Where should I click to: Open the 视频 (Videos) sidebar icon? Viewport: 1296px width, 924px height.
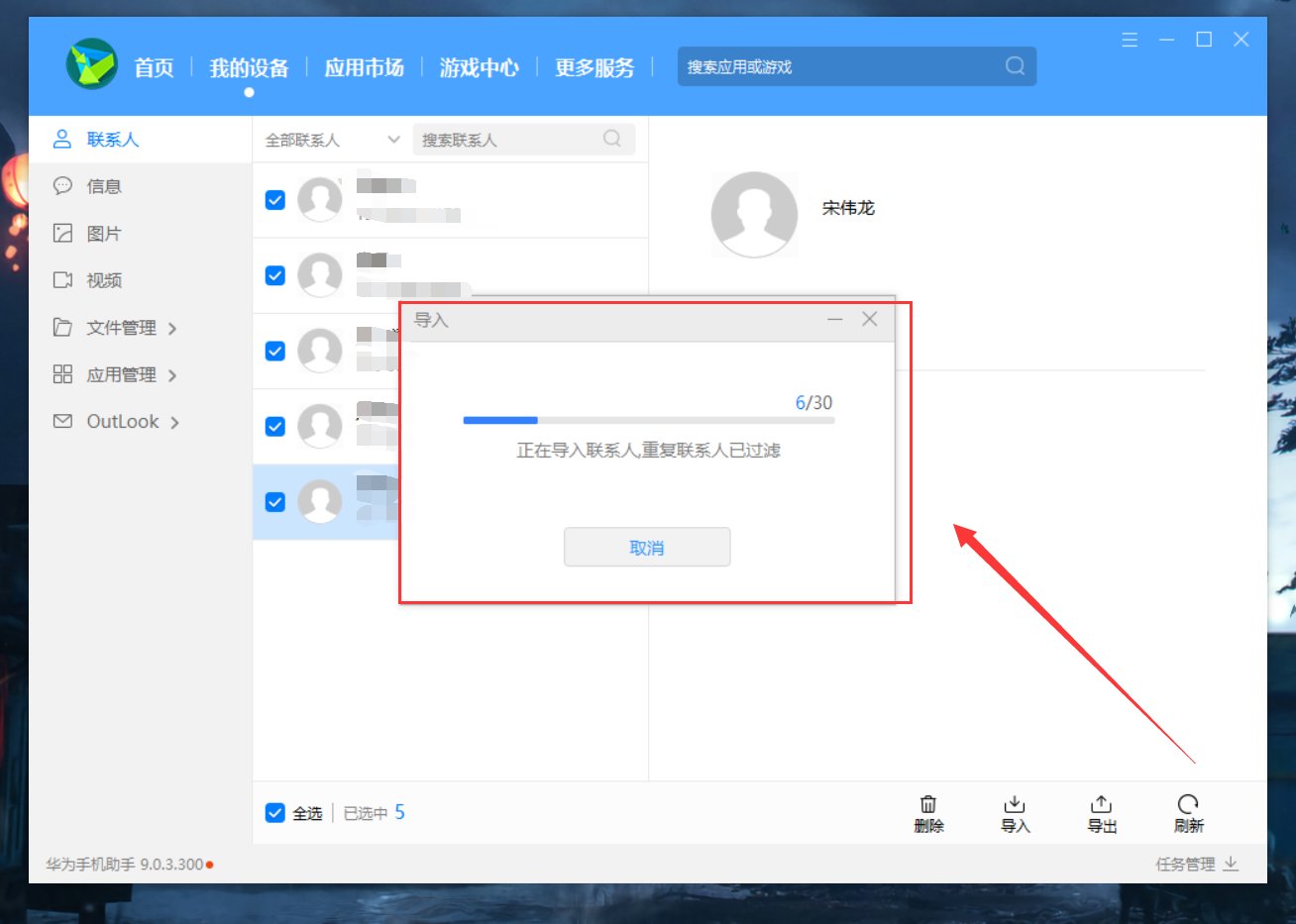tap(62, 280)
